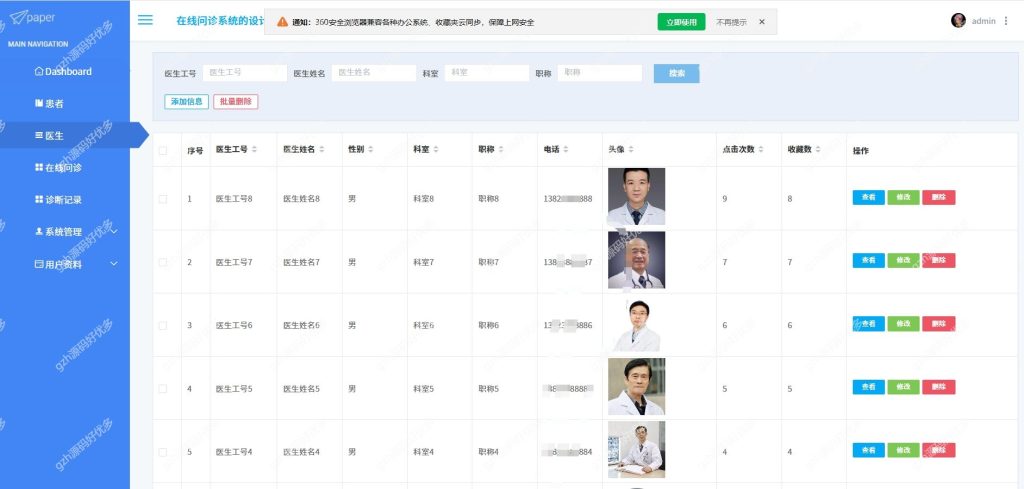Image resolution: width=1024 pixels, height=489 pixels.
Task: Click the 科室 search input
Action: pos(487,73)
